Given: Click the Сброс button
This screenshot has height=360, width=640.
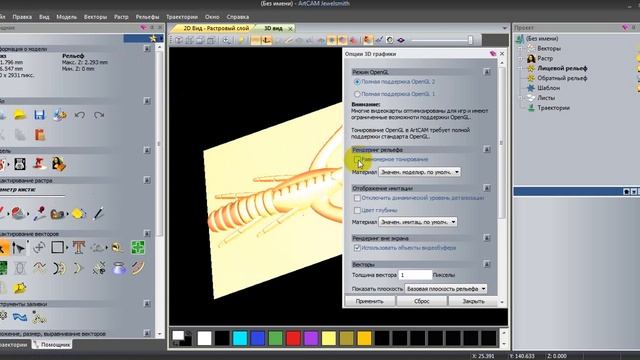Looking at the screenshot, I should coord(422,301).
